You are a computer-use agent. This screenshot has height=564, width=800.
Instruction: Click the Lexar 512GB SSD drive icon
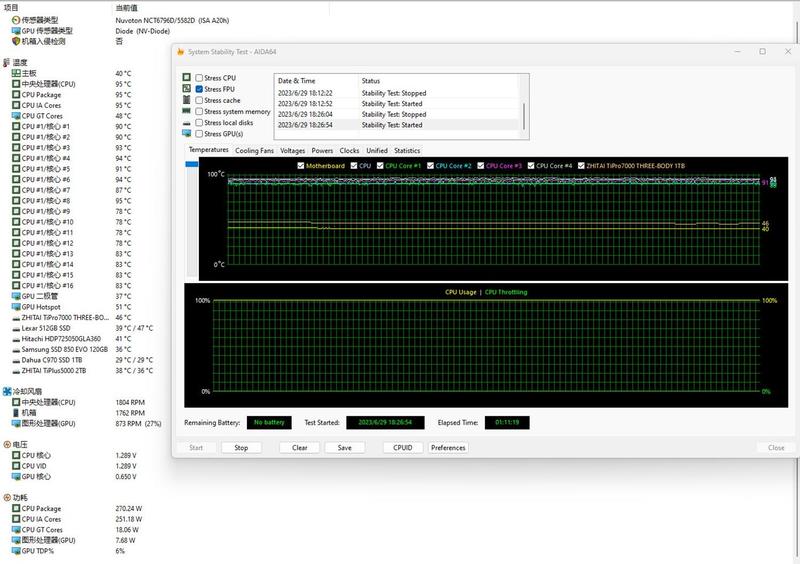pos(16,329)
